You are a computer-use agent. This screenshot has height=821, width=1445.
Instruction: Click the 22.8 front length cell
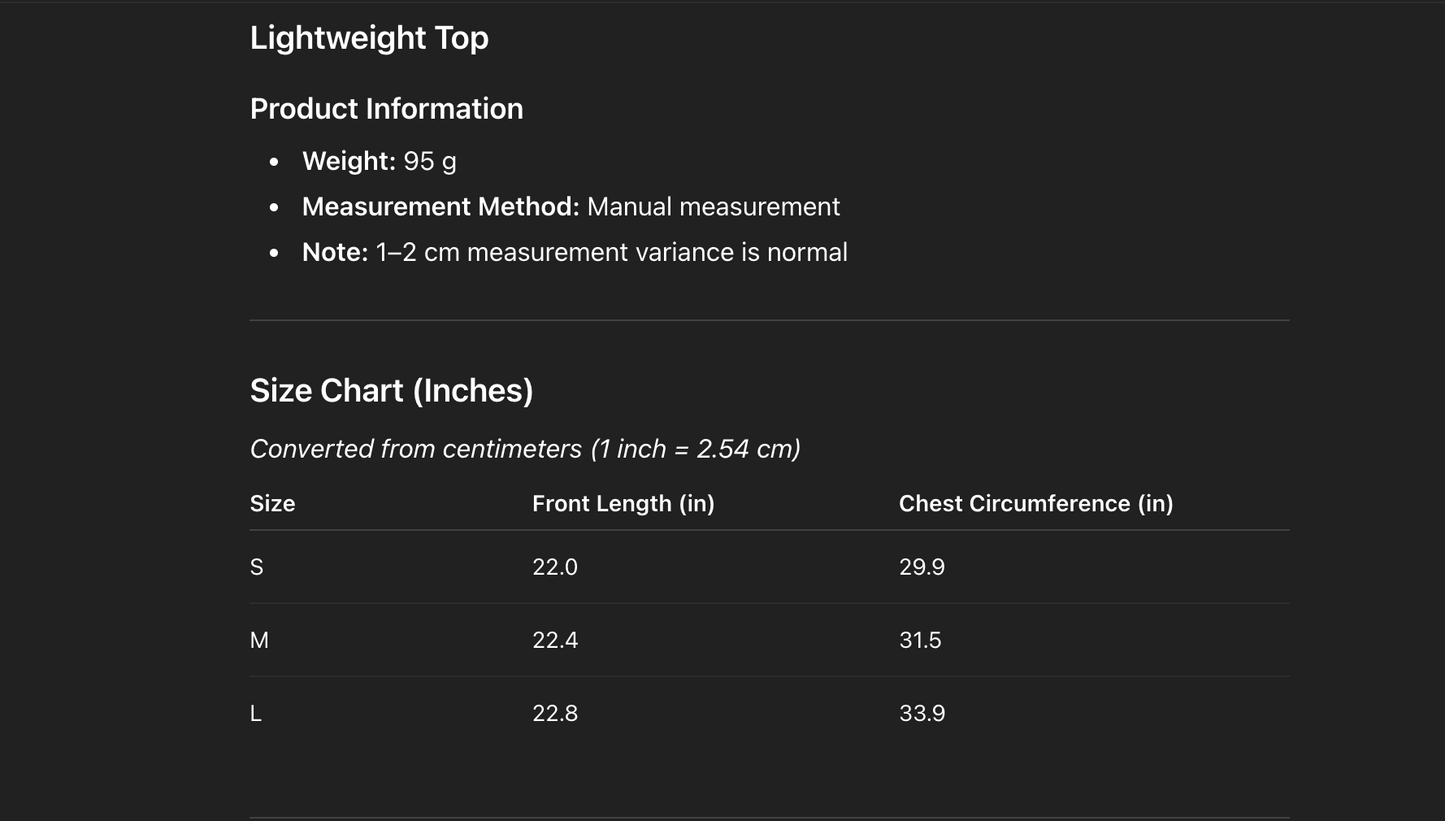click(x=555, y=713)
